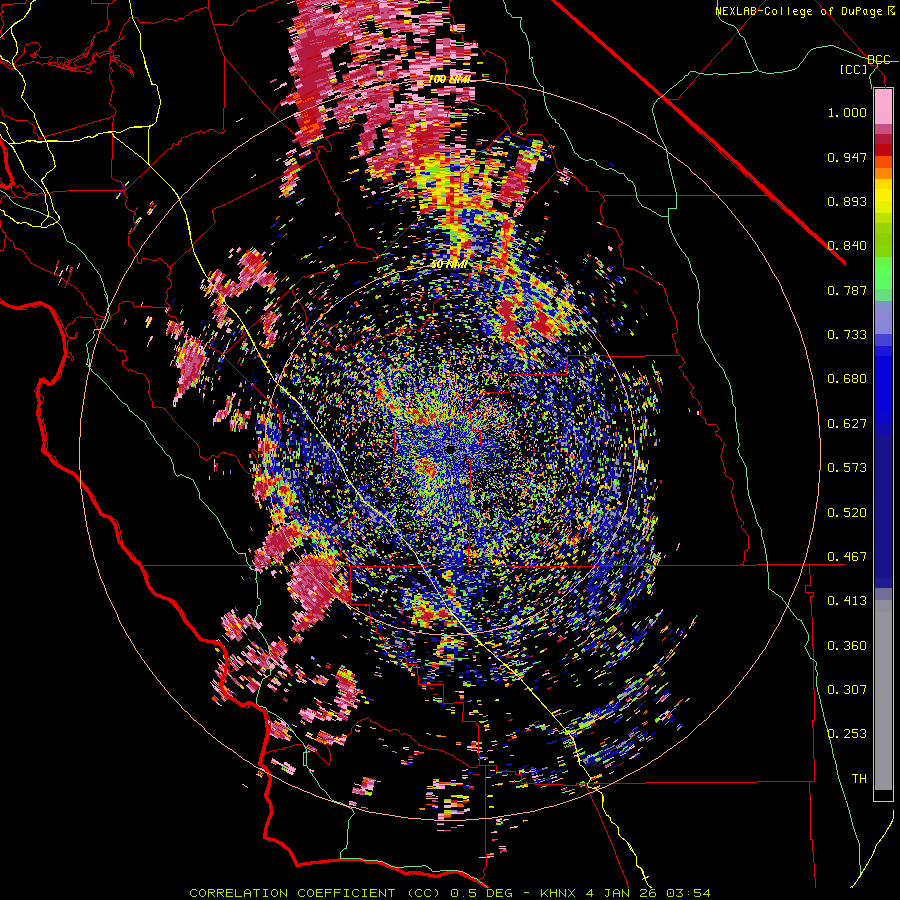
Task: Select the 1.000 legend value
Action: [x=847, y=112]
